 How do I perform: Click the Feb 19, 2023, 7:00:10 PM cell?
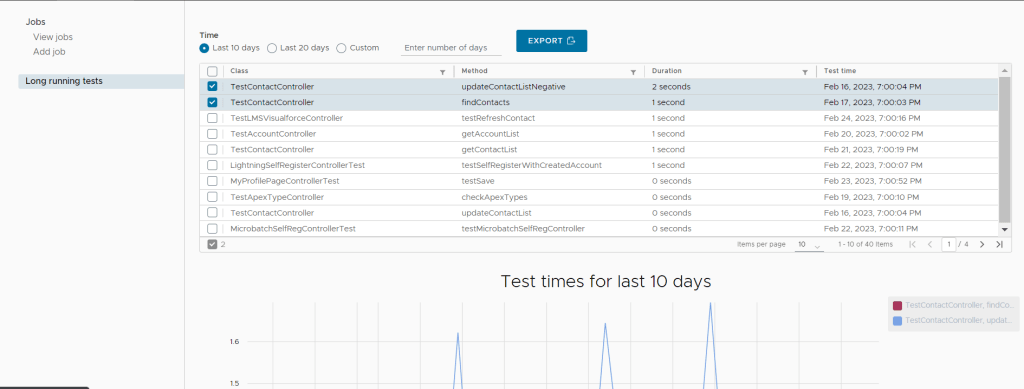click(871, 197)
